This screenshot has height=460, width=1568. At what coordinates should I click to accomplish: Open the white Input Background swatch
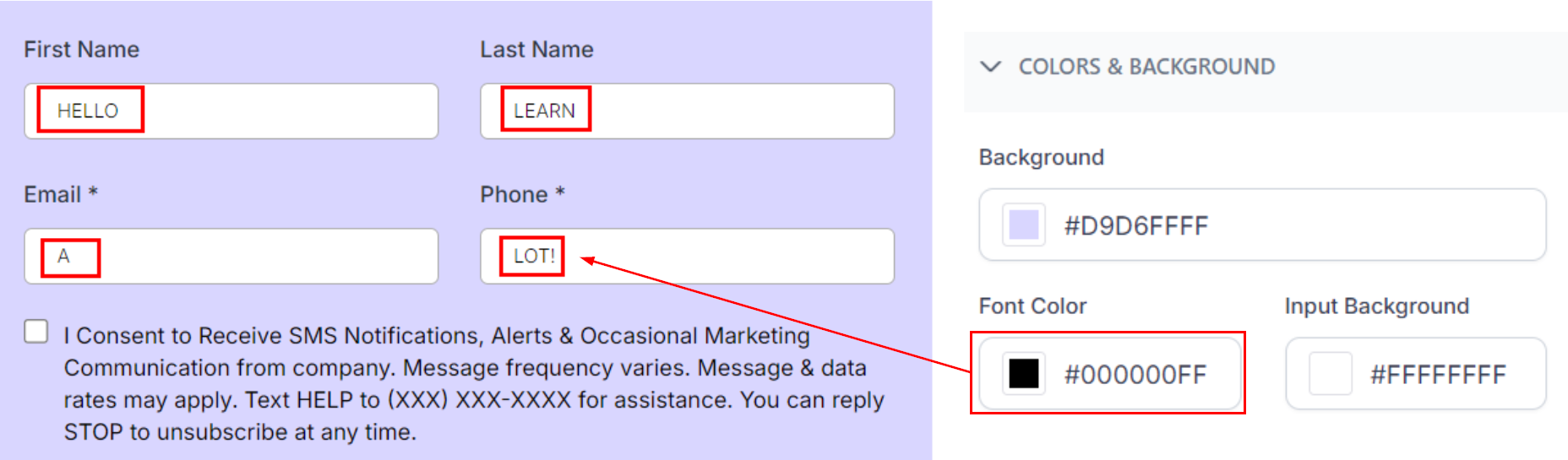[1330, 374]
